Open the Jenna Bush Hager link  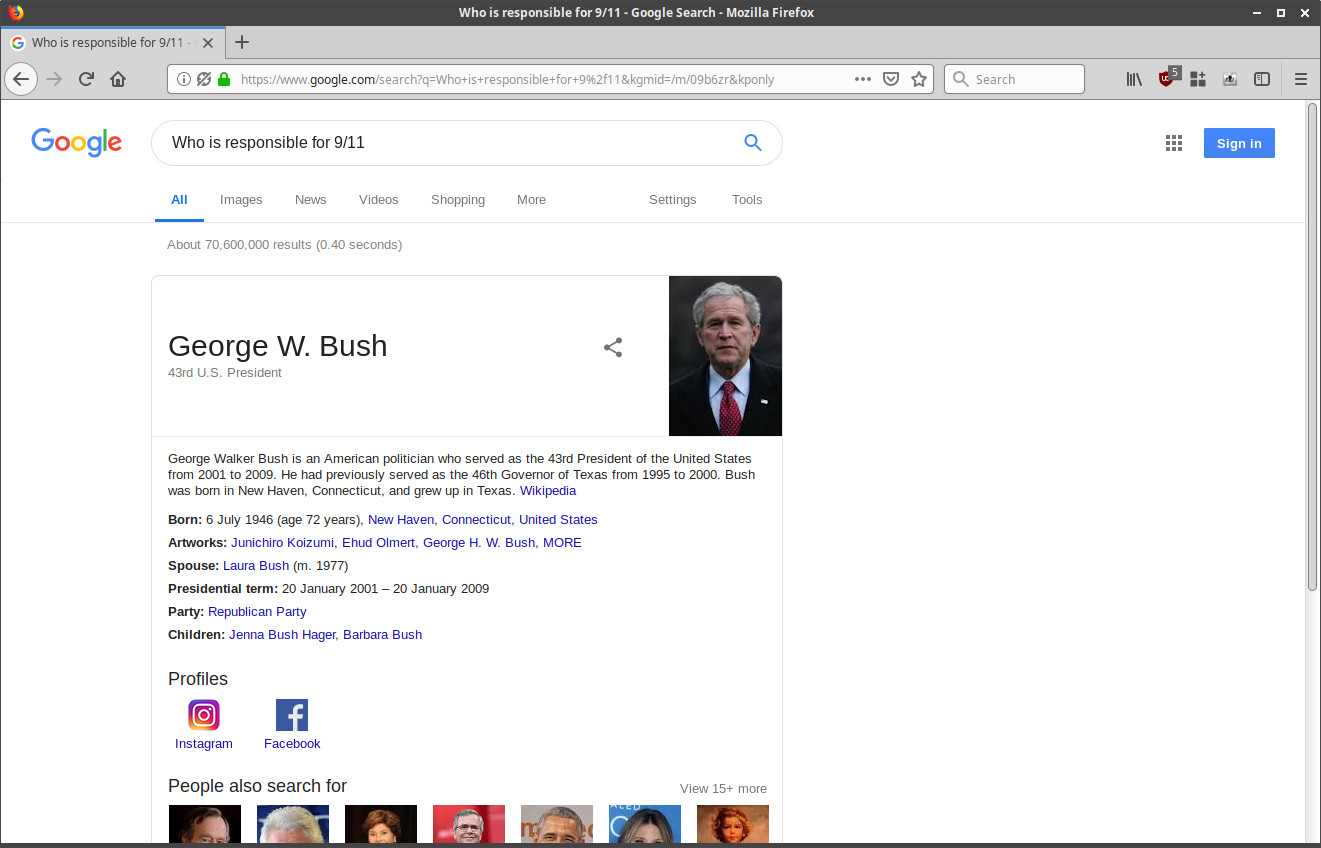[282, 635]
